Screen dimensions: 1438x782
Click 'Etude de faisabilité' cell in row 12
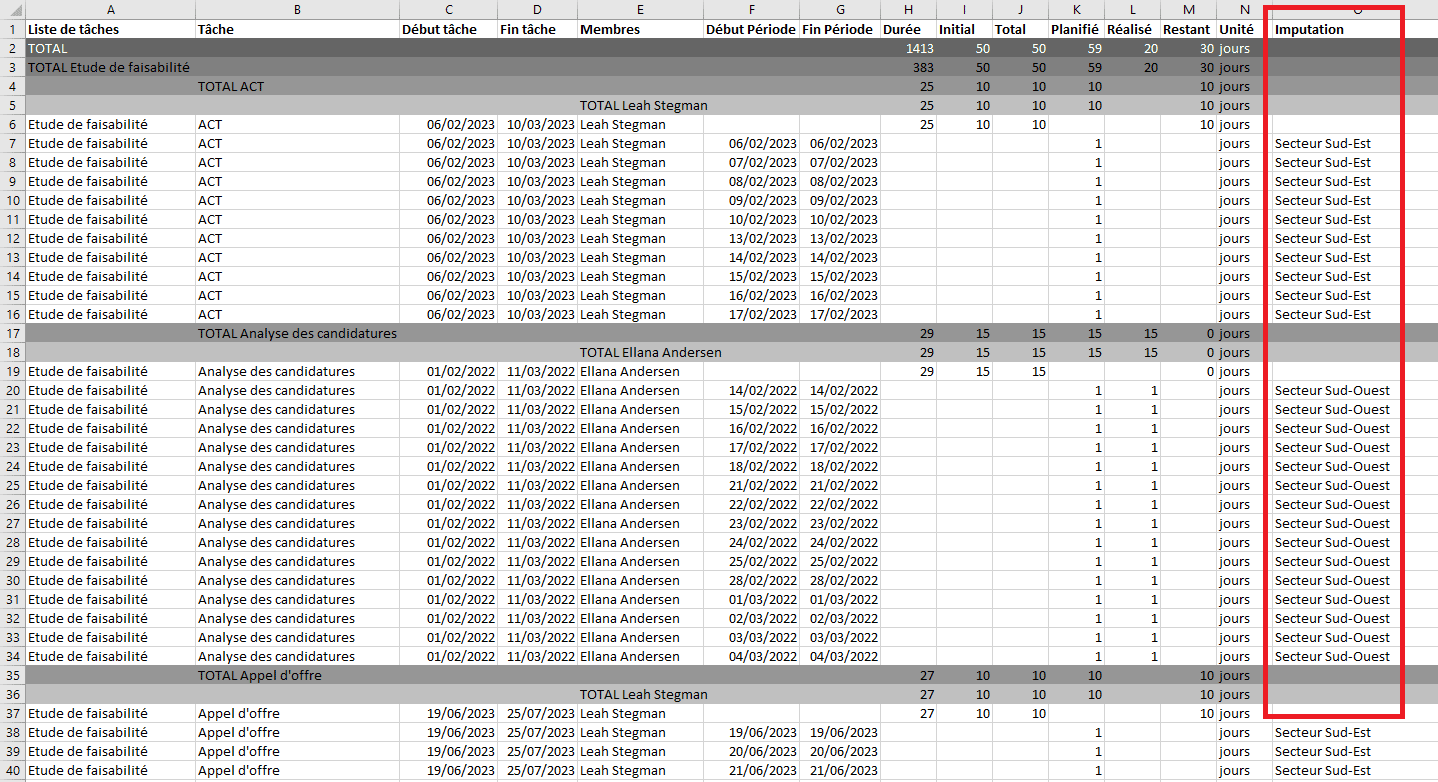tap(110, 238)
